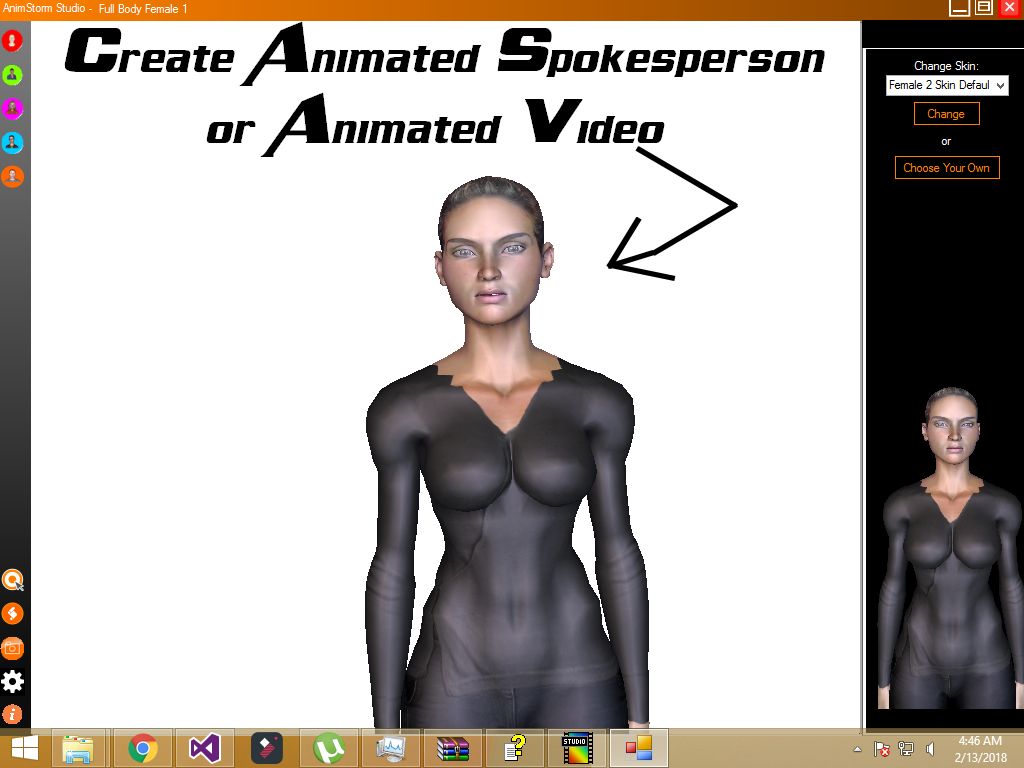Minimize the AnimStorm Studio window
The image size is (1024, 768).
(x=959, y=8)
